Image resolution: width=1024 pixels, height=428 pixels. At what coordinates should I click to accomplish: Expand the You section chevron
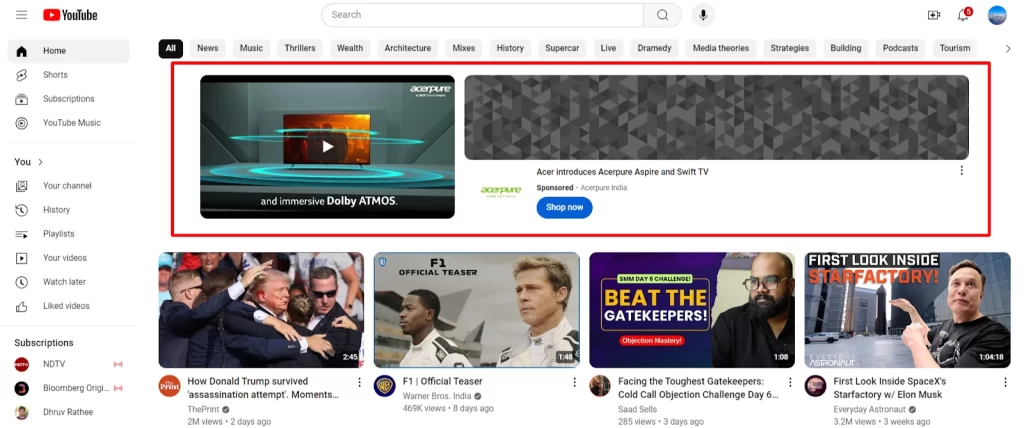point(40,162)
